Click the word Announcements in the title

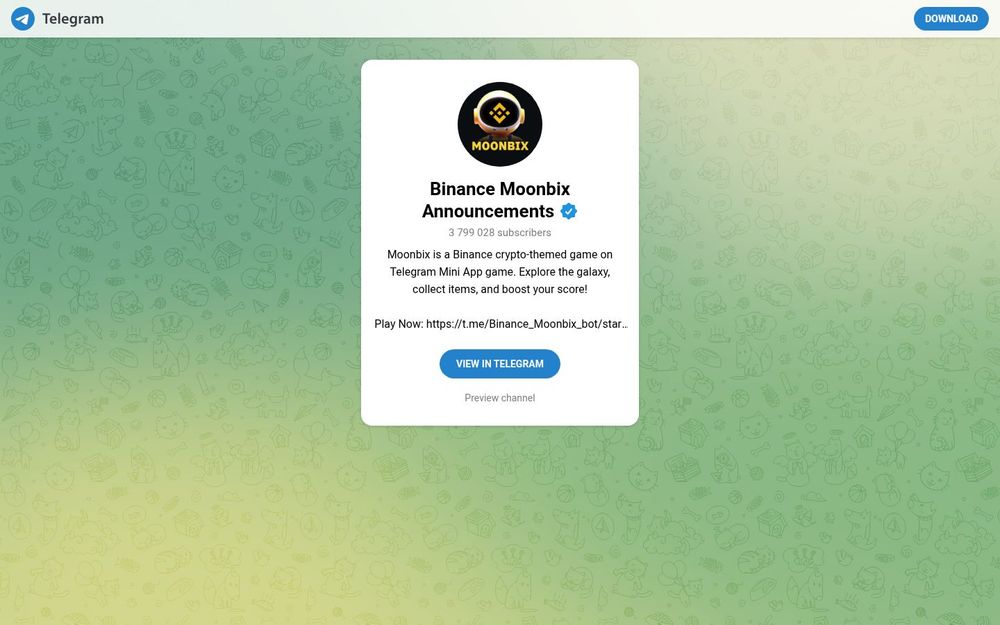(x=488, y=211)
